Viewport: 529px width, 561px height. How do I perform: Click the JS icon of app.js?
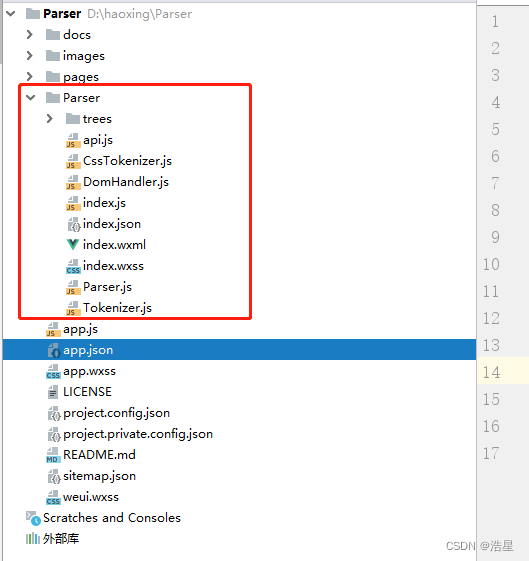coord(53,329)
